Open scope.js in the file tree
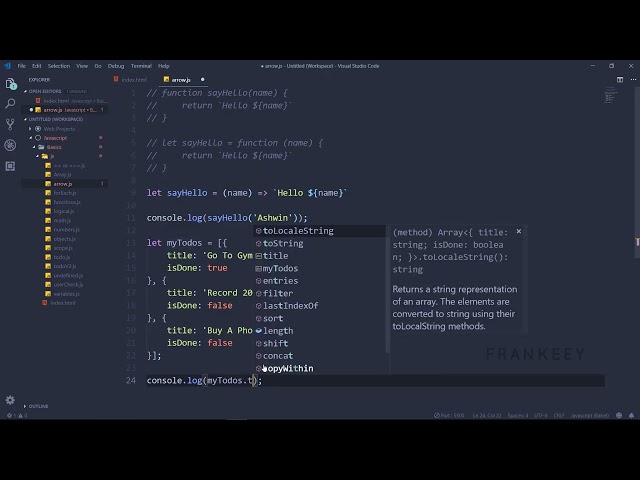Image resolution: width=640 pixels, height=480 pixels. click(x=63, y=248)
